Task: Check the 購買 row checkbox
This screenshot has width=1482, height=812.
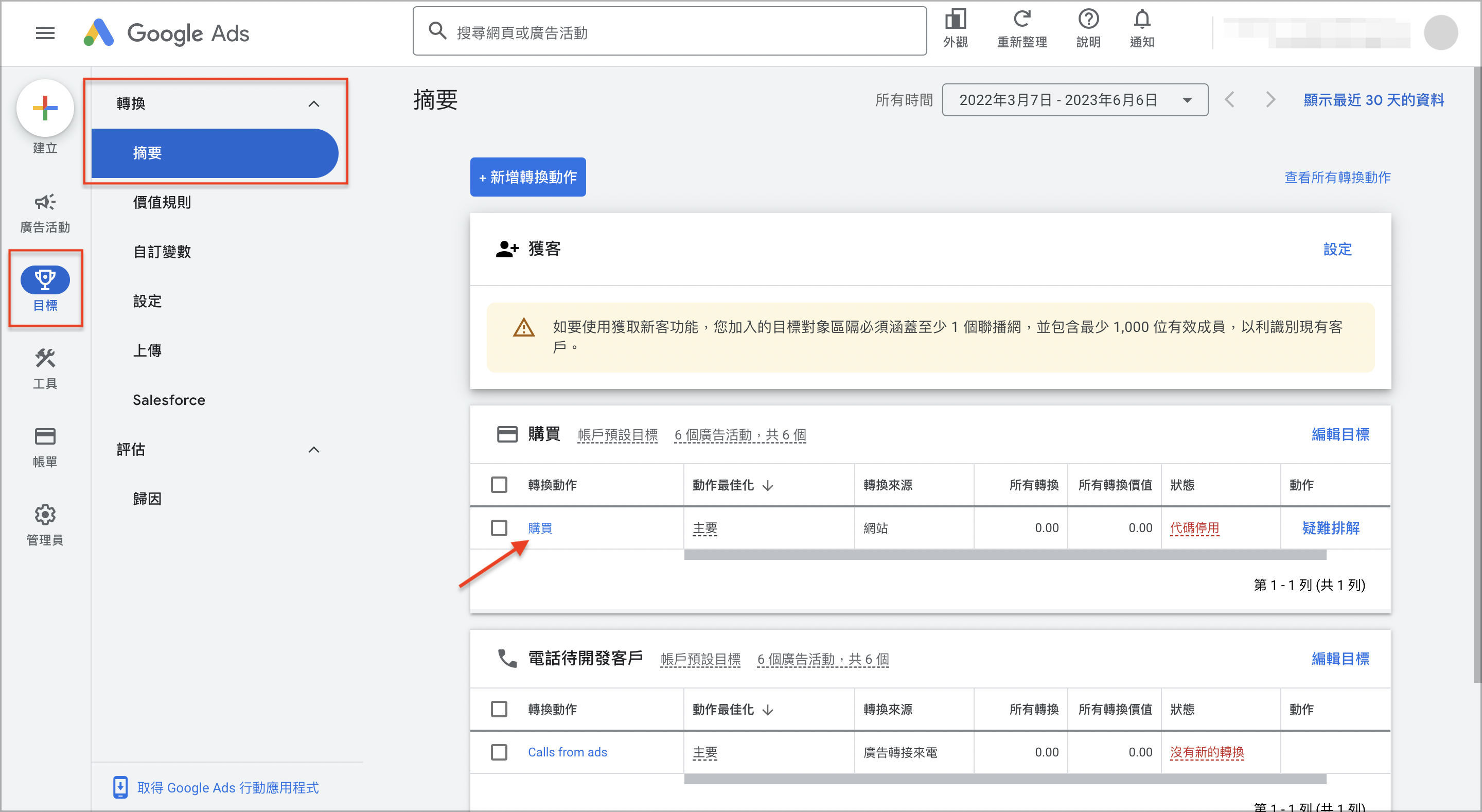Action: [x=499, y=528]
